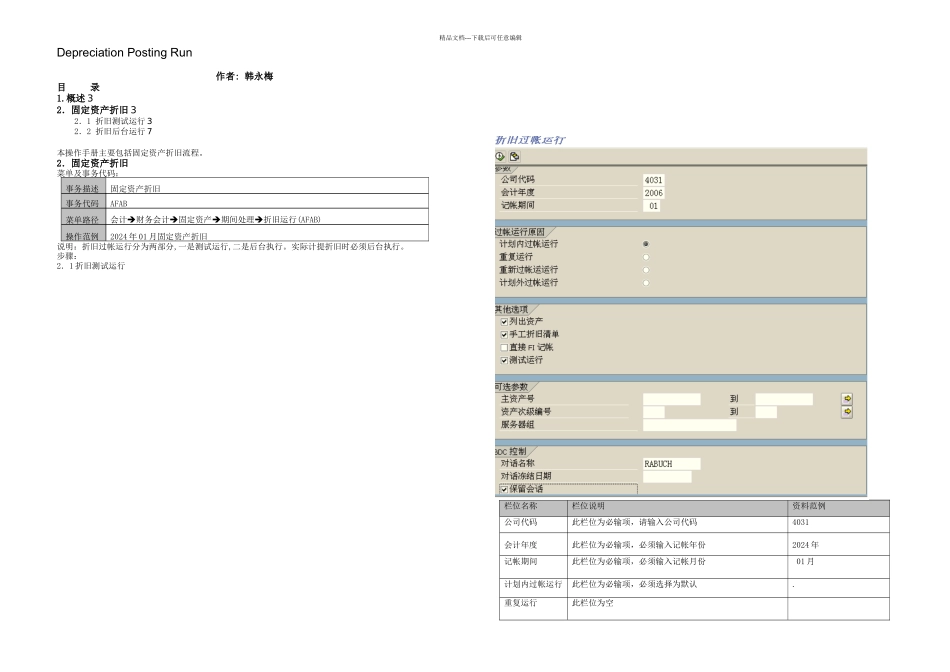Choose 计划外过帐运行 radio option
The image size is (950, 672).
pyautogui.click(x=646, y=283)
